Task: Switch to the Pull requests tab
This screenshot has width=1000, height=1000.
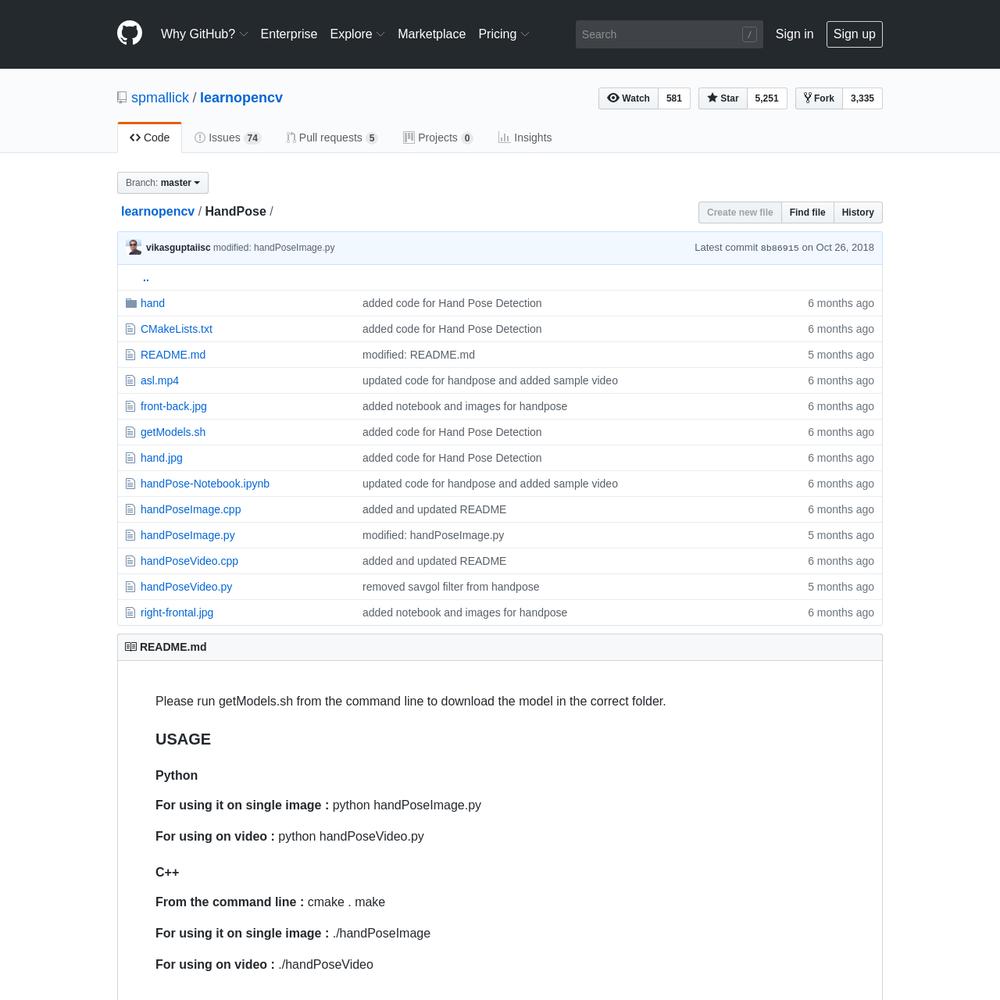Action: click(331, 138)
